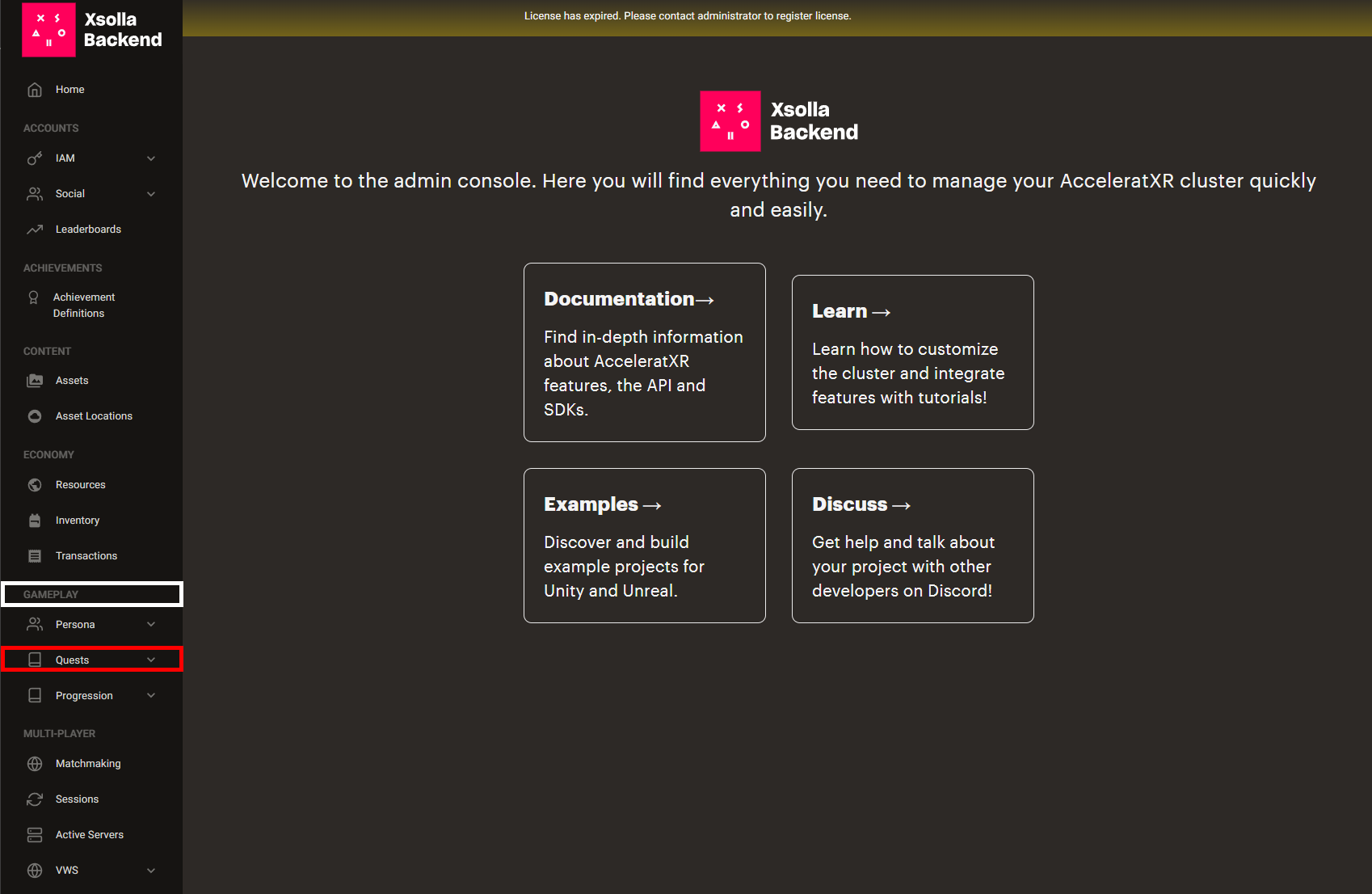Click the Social people icon
The width and height of the screenshot is (1372, 894).
[35, 194]
